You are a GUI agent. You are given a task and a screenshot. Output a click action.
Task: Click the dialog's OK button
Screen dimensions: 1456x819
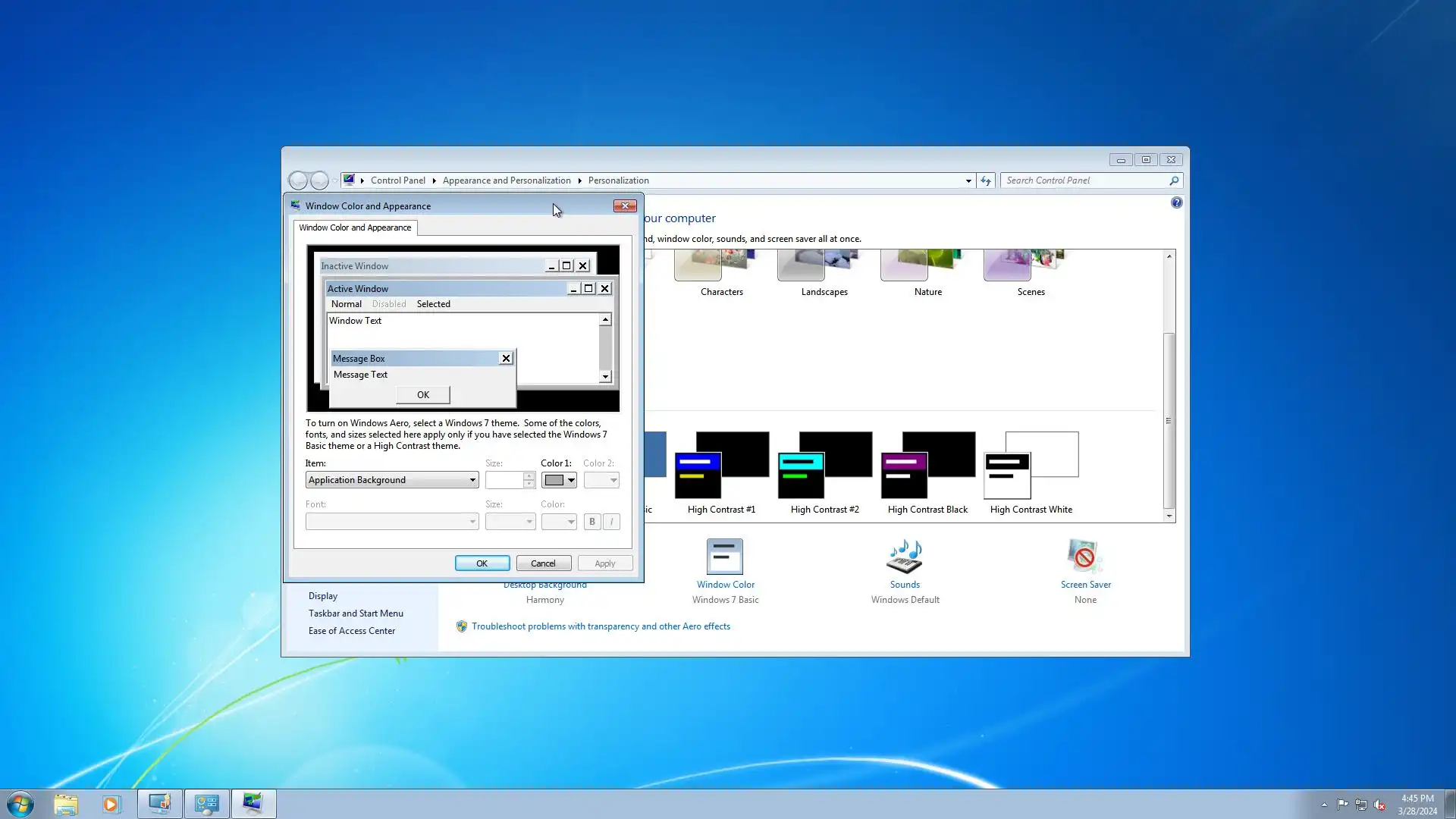click(482, 563)
